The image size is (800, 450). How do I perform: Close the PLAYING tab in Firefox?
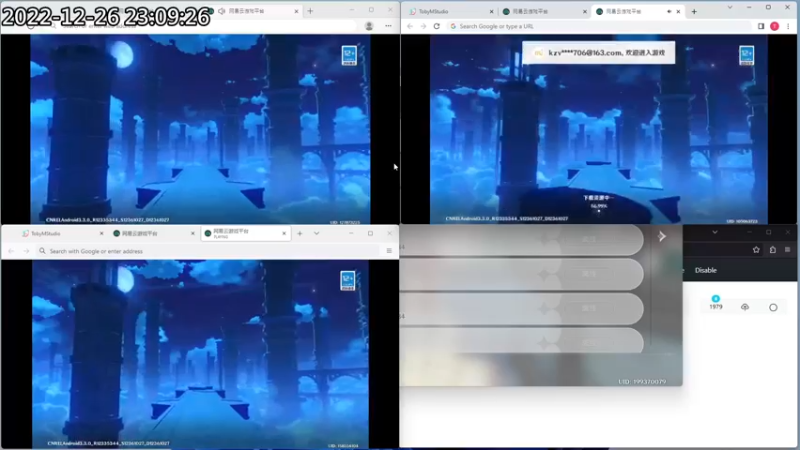tap(284, 233)
